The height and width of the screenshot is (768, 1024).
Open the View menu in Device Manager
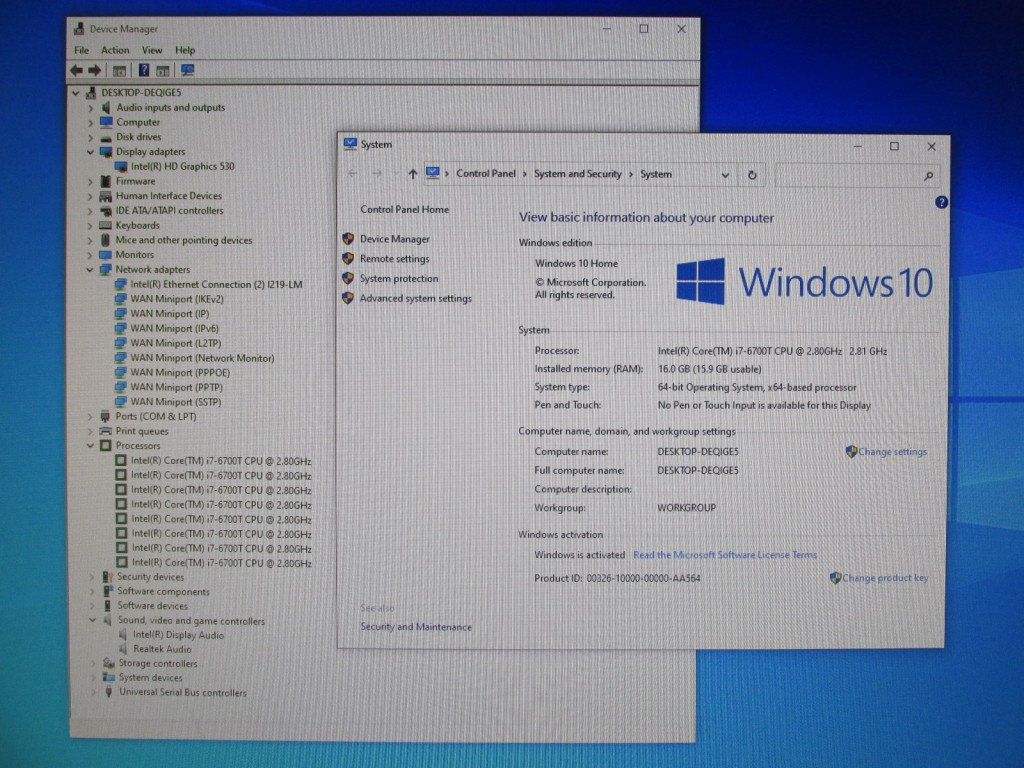tap(152, 50)
